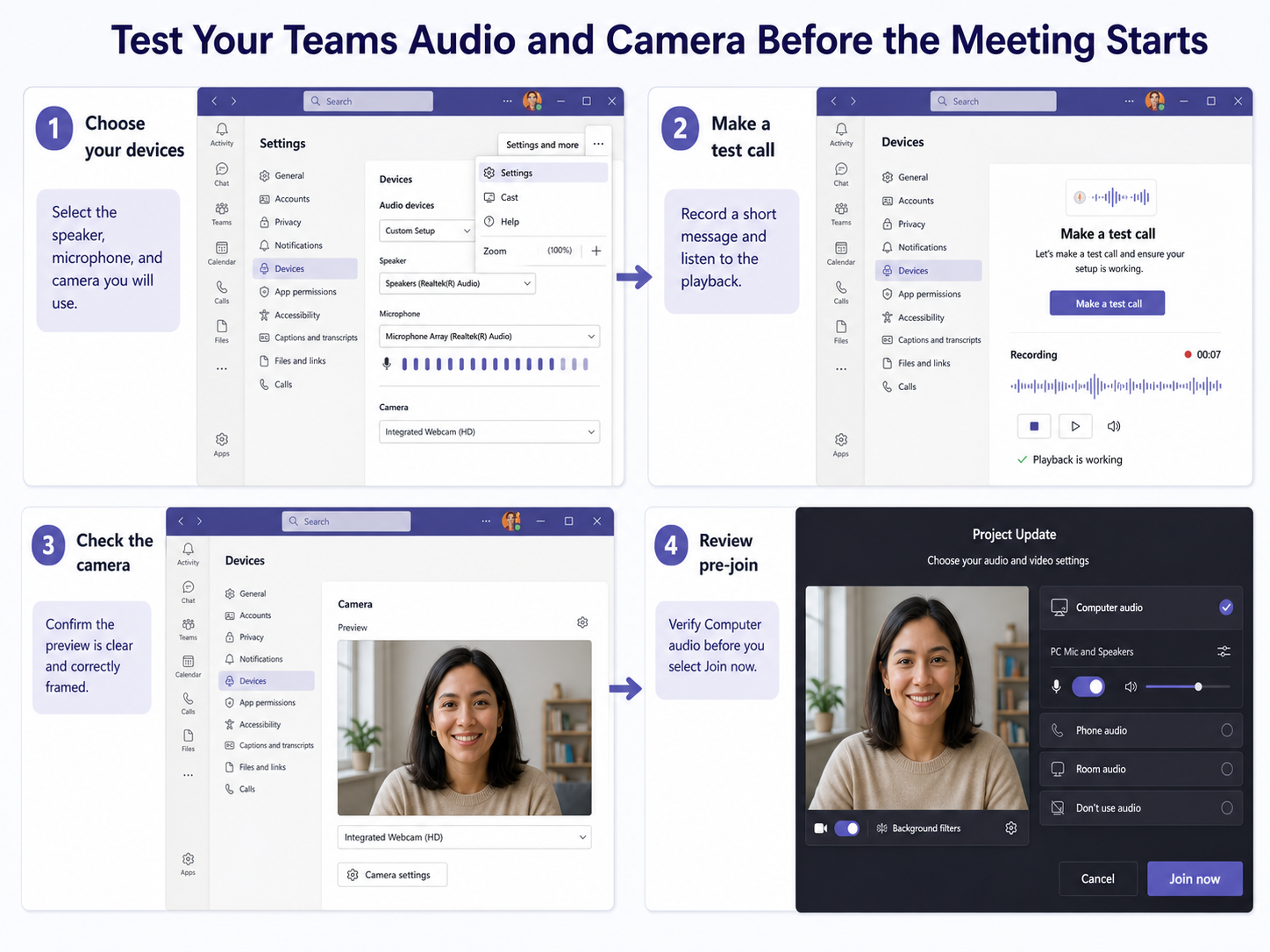Image resolution: width=1270 pixels, height=952 pixels.
Task: Open Activity icon in step 3 window sidebar
Action: [x=188, y=554]
